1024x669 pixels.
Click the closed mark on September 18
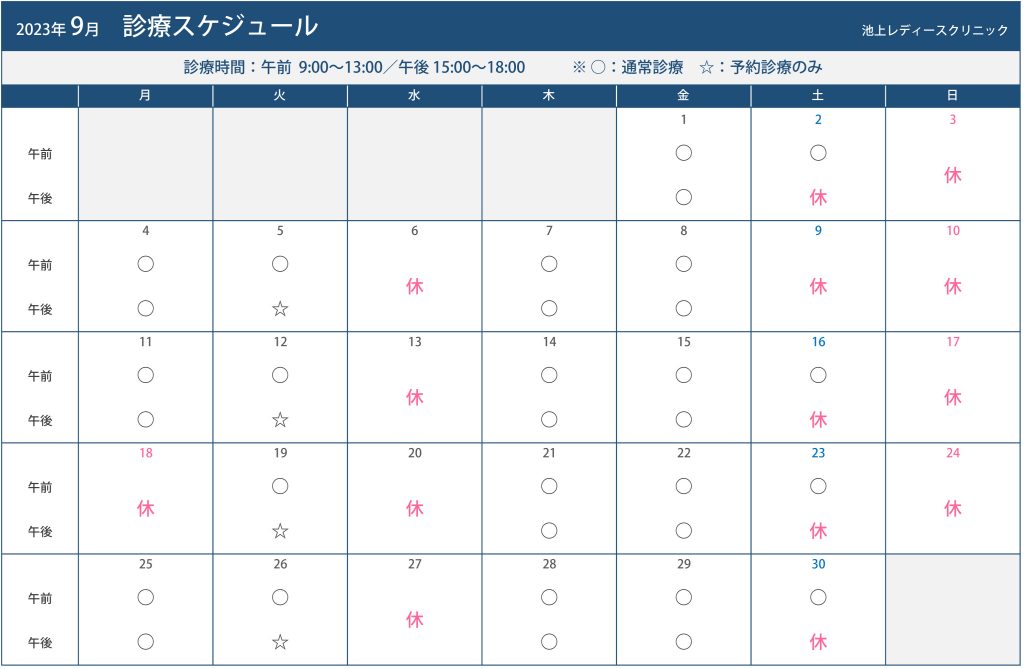click(146, 508)
